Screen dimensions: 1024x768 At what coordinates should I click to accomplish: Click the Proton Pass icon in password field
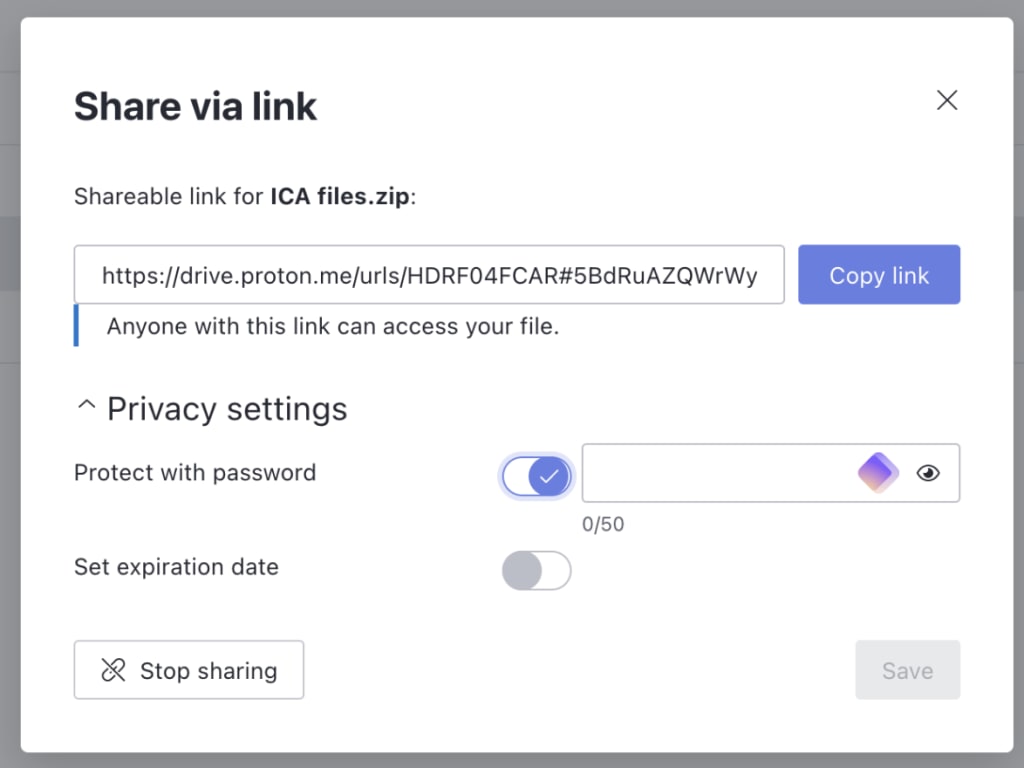[878, 473]
